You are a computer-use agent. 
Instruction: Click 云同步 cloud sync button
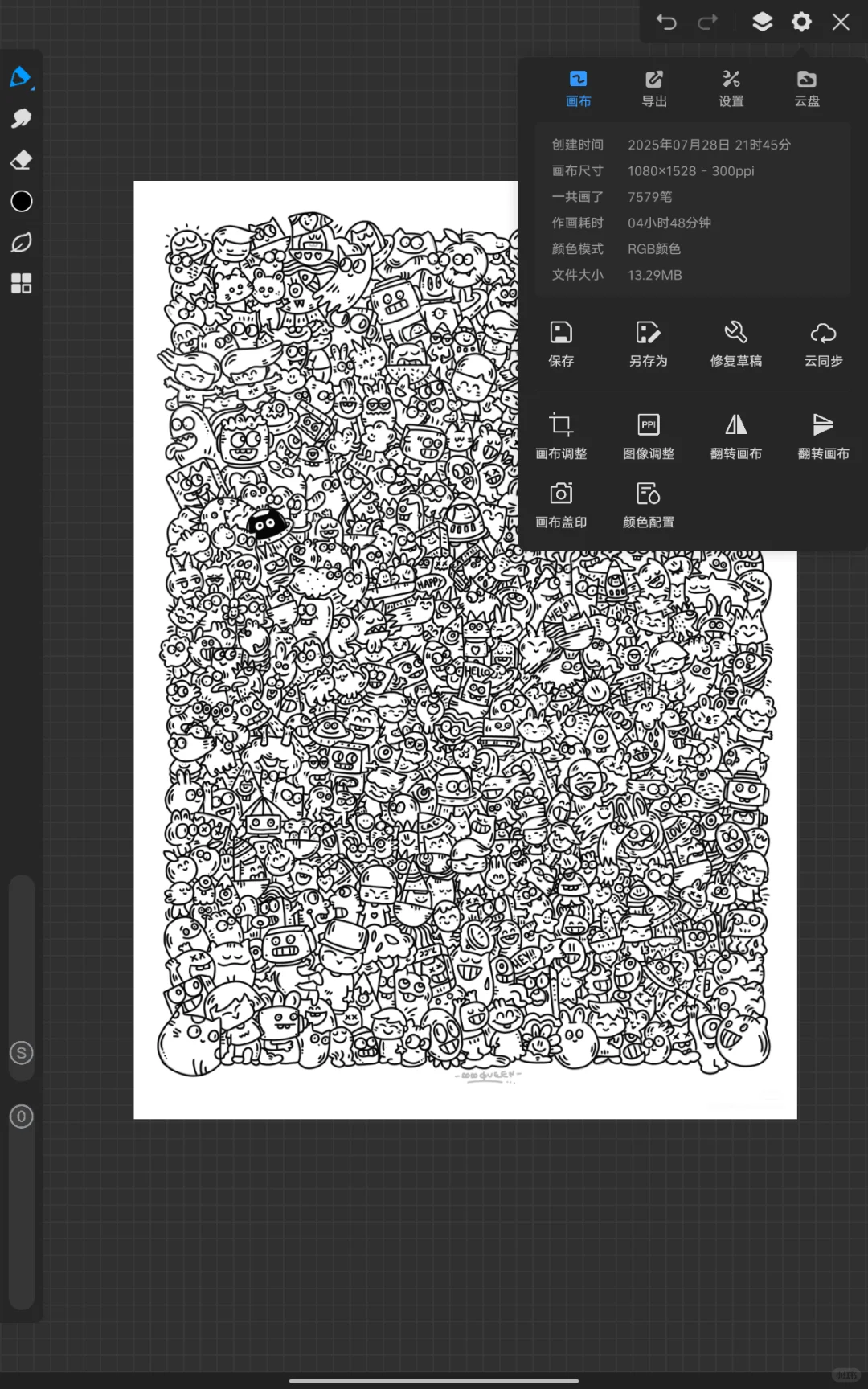[x=824, y=343]
